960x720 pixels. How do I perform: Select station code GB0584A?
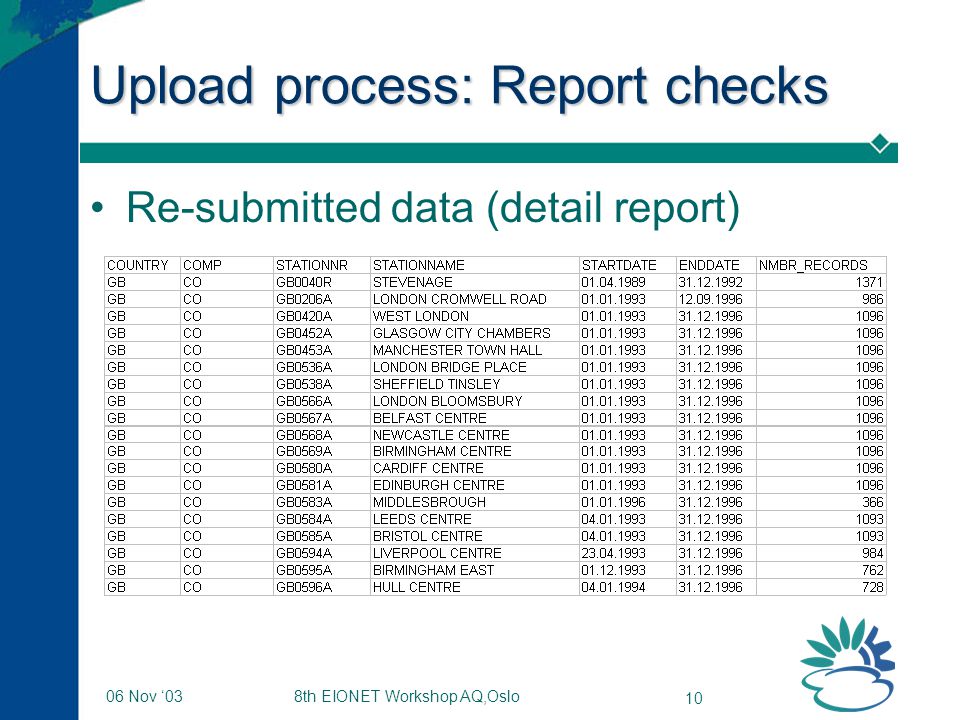tap(304, 519)
